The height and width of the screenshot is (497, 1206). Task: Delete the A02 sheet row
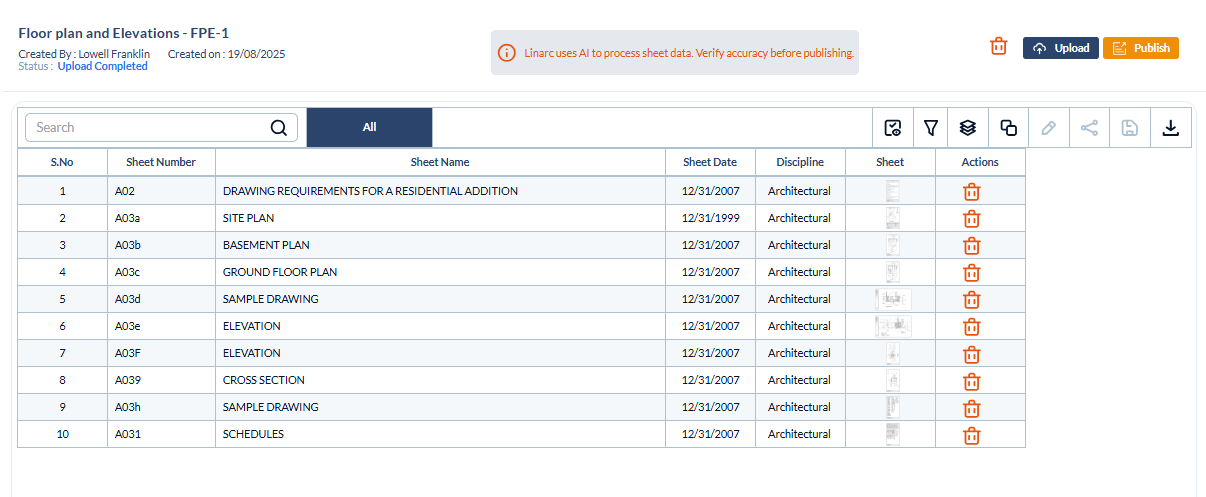pos(971,192)
